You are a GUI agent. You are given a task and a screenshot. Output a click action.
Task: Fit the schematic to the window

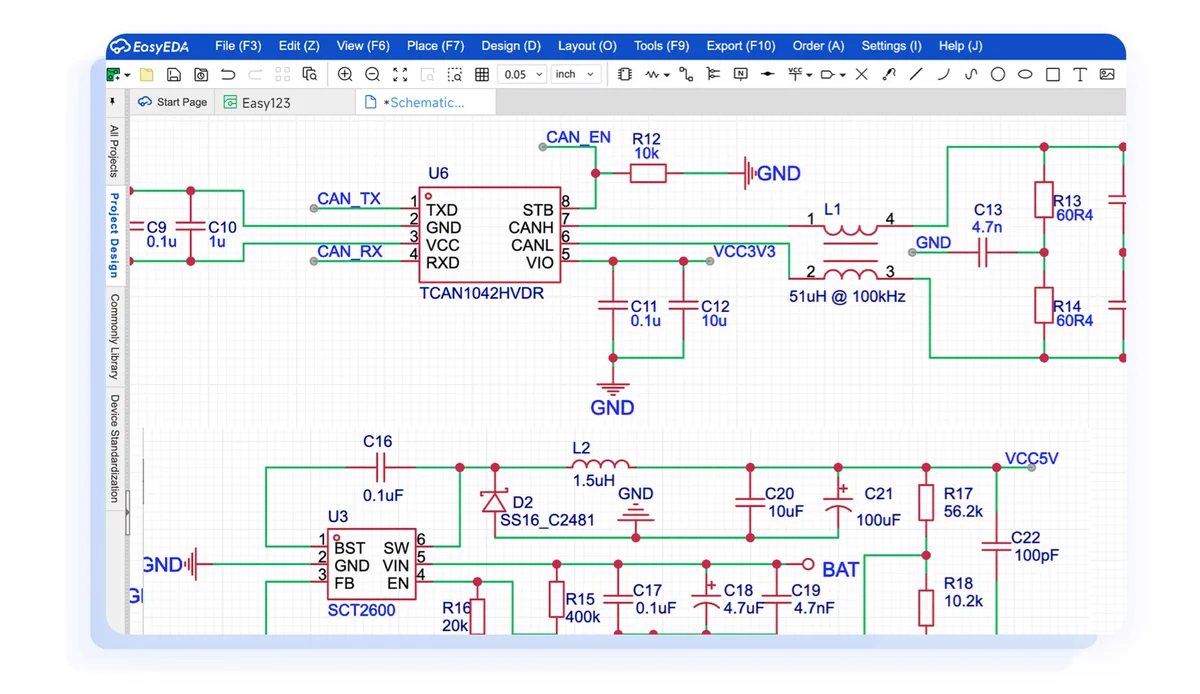400,74
